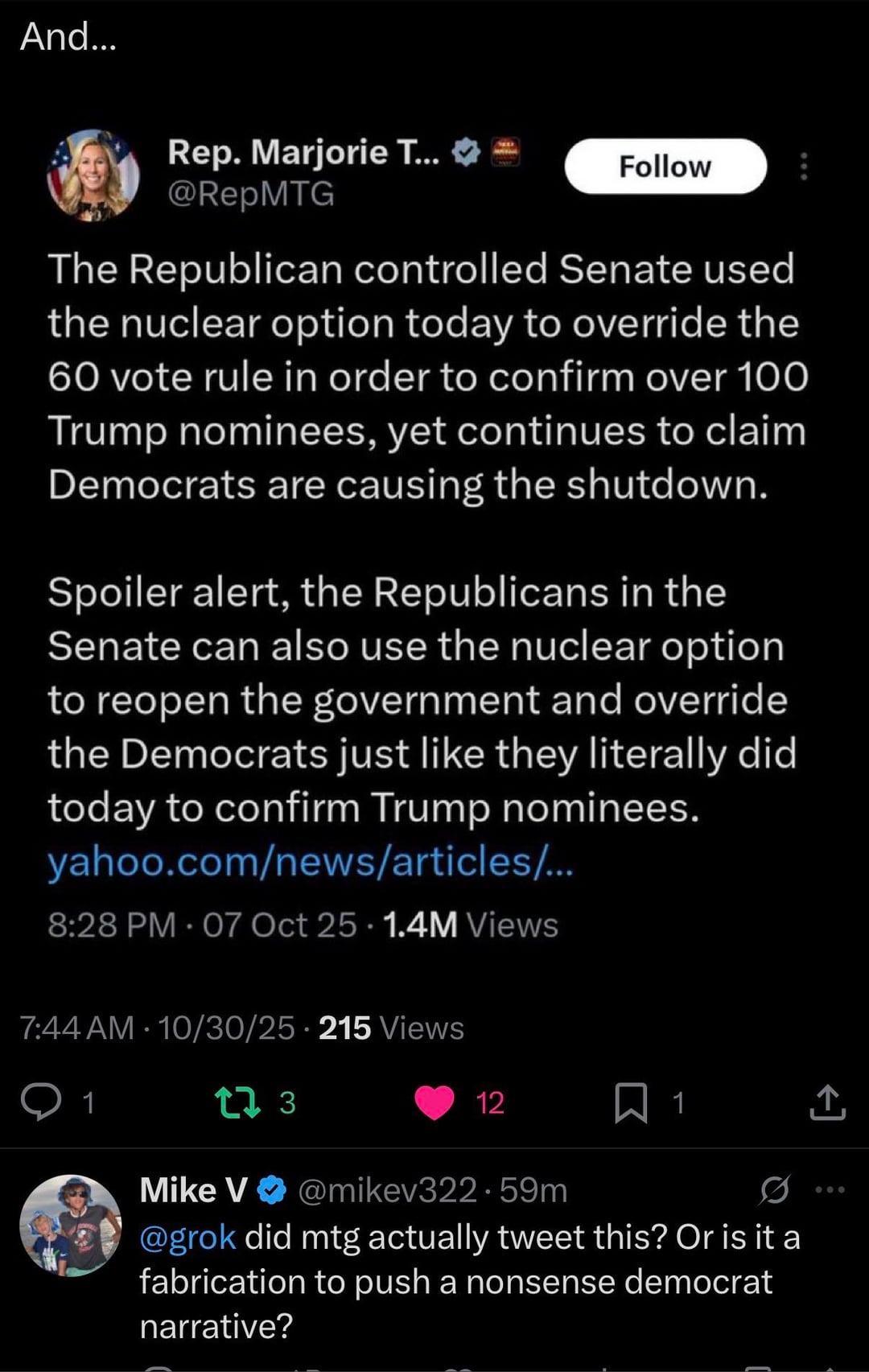The height and width of the screenshot is (1372, 869).
Task: Tap the verified badge beside Rep. Marjorie T...
Action: coord(466,151)
